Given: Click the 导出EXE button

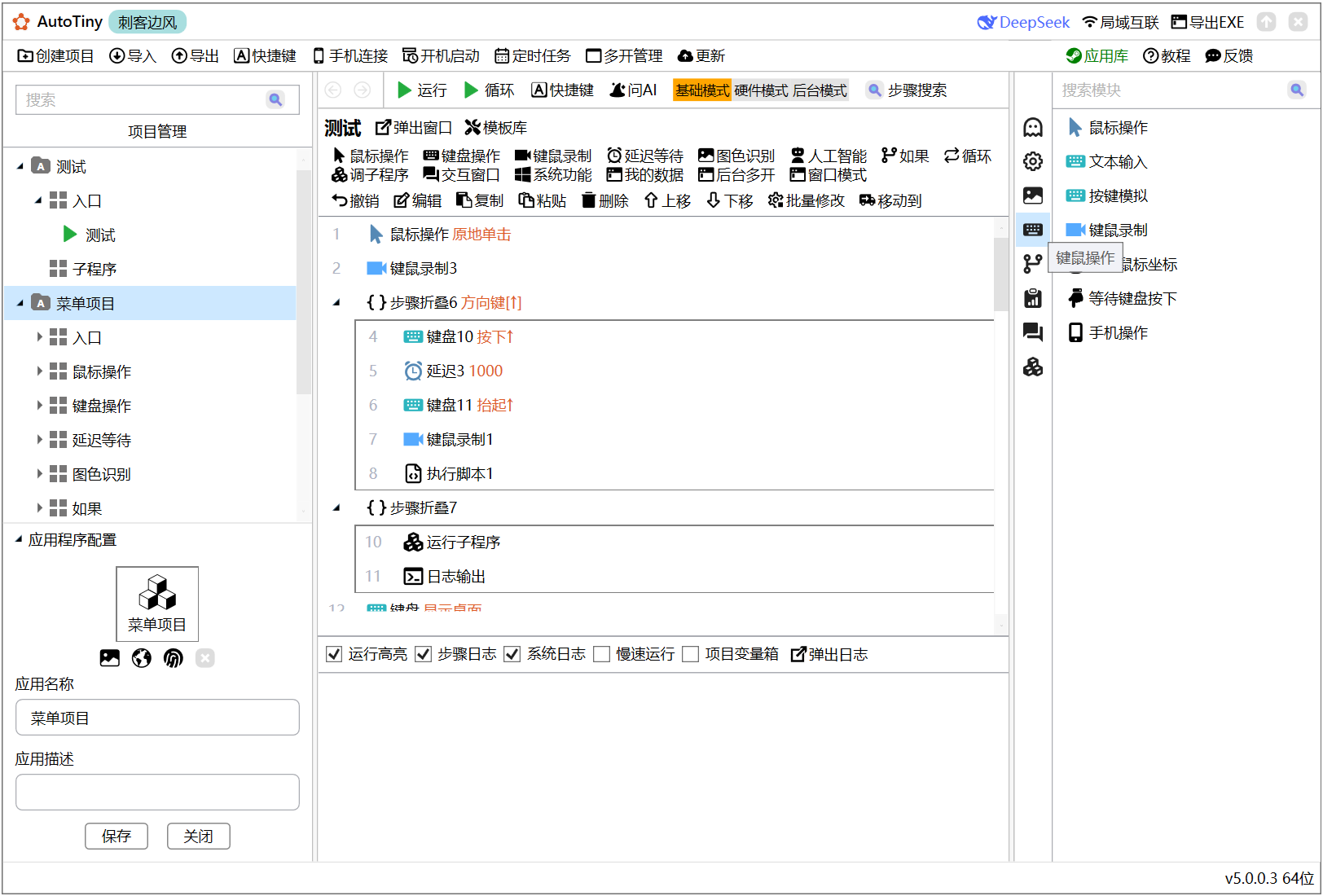Looking at the screenshot, I should 1208,22.
